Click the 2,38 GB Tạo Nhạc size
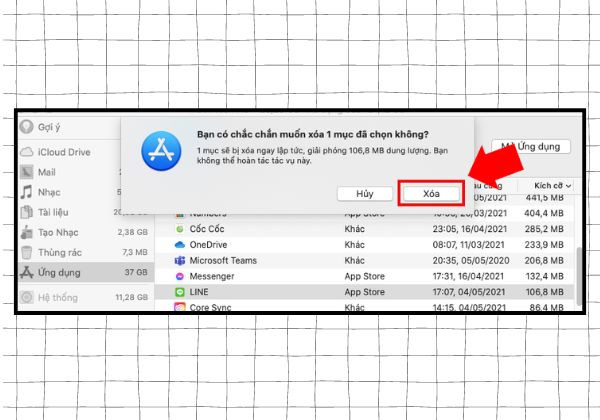The height and width of the screenshot is (420, 600). click(x=132, y=232)
